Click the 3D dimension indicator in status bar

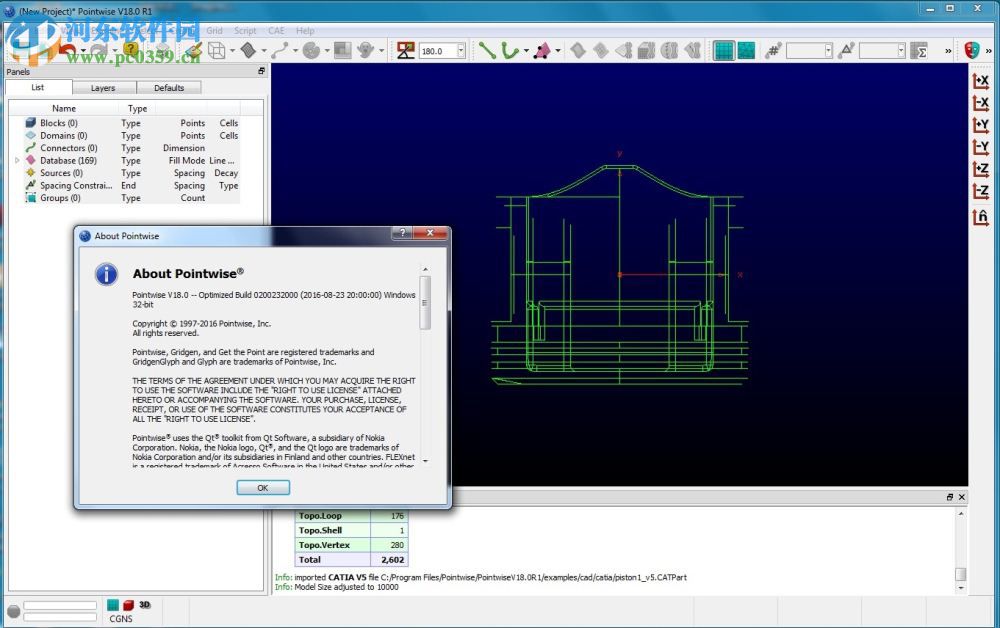pyautogui.click(x=145, y=605)
